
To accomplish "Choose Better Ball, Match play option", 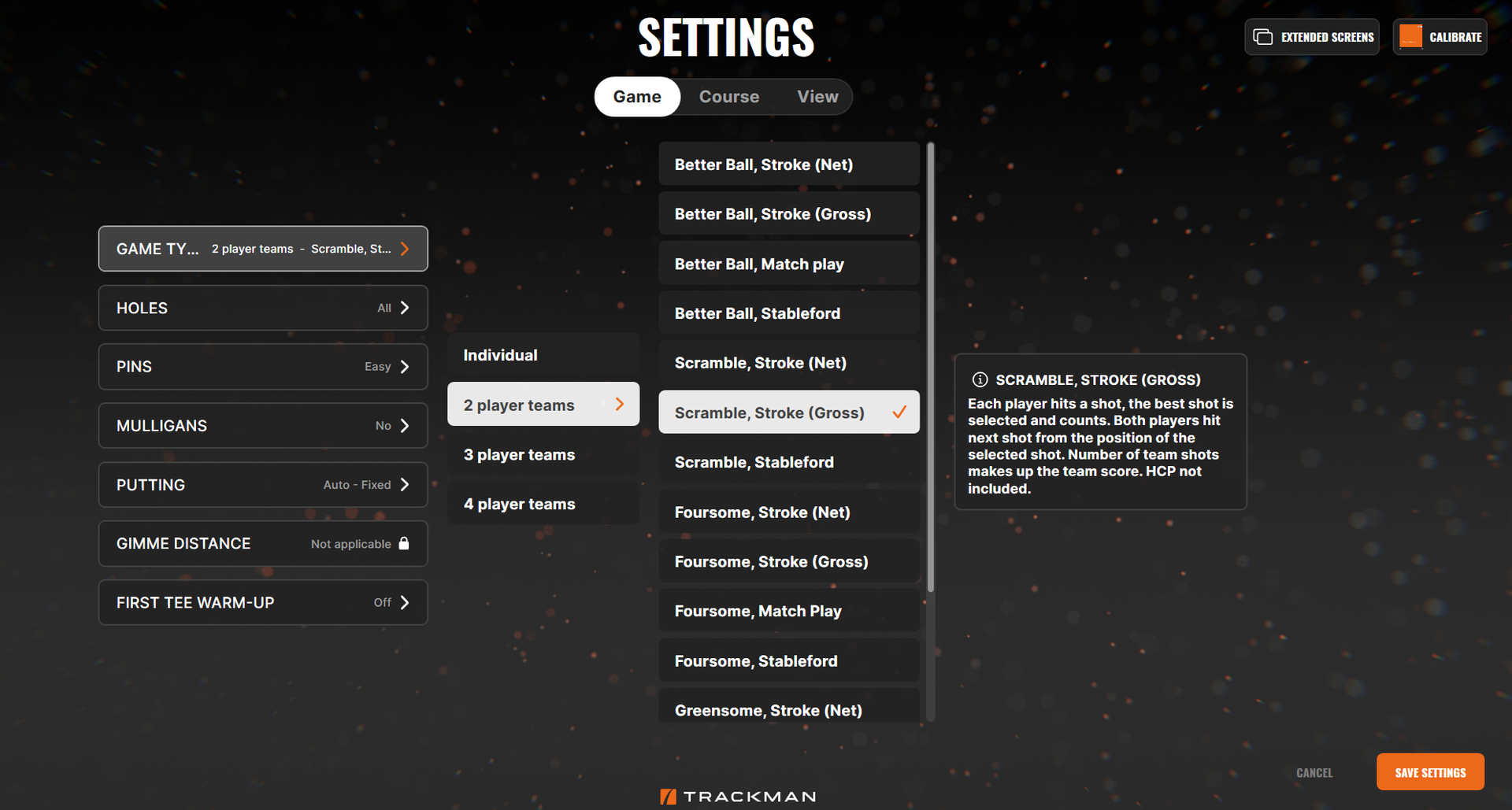I will coord(788,264).
